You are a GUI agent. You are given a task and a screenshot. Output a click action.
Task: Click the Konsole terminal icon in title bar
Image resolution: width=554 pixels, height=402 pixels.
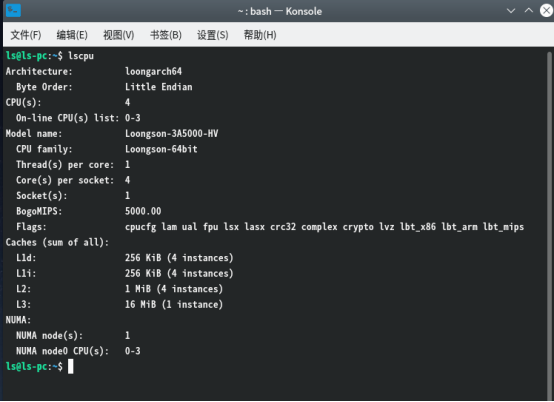click(x=13, y=10)
